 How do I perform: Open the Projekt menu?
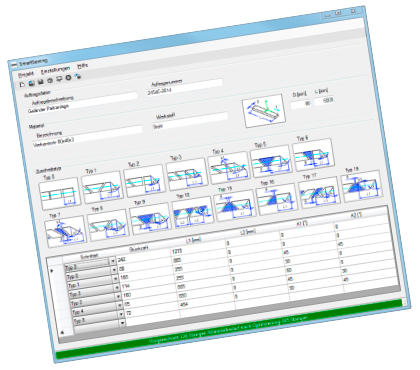pyautogui.click(x=26, y=74)
